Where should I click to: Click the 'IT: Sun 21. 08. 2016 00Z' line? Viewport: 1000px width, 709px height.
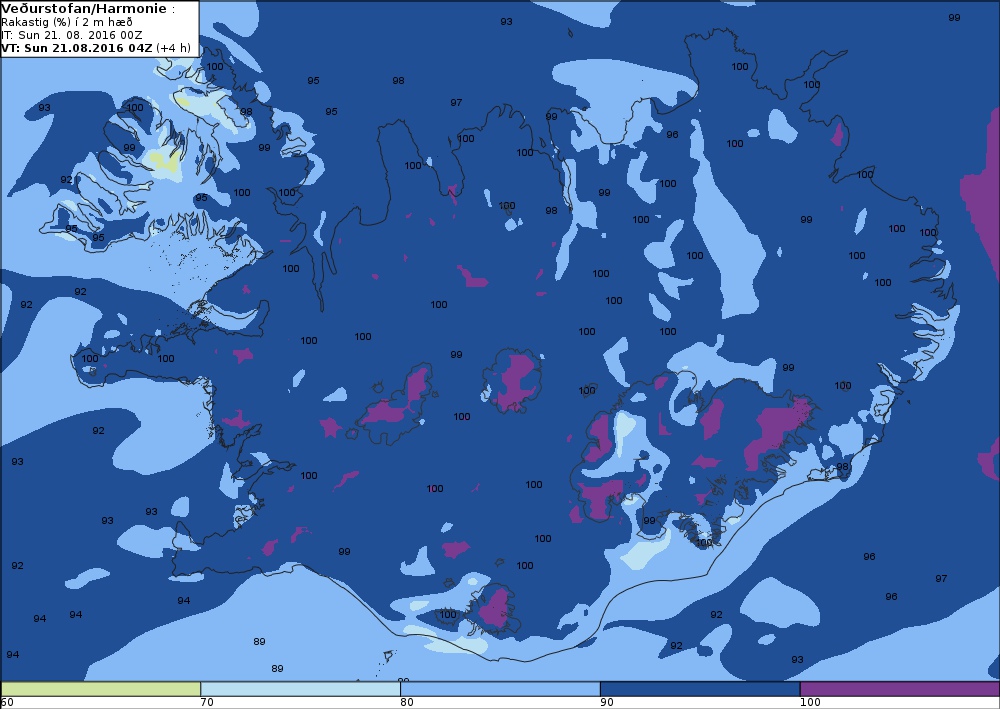click(x=71, y=35)
